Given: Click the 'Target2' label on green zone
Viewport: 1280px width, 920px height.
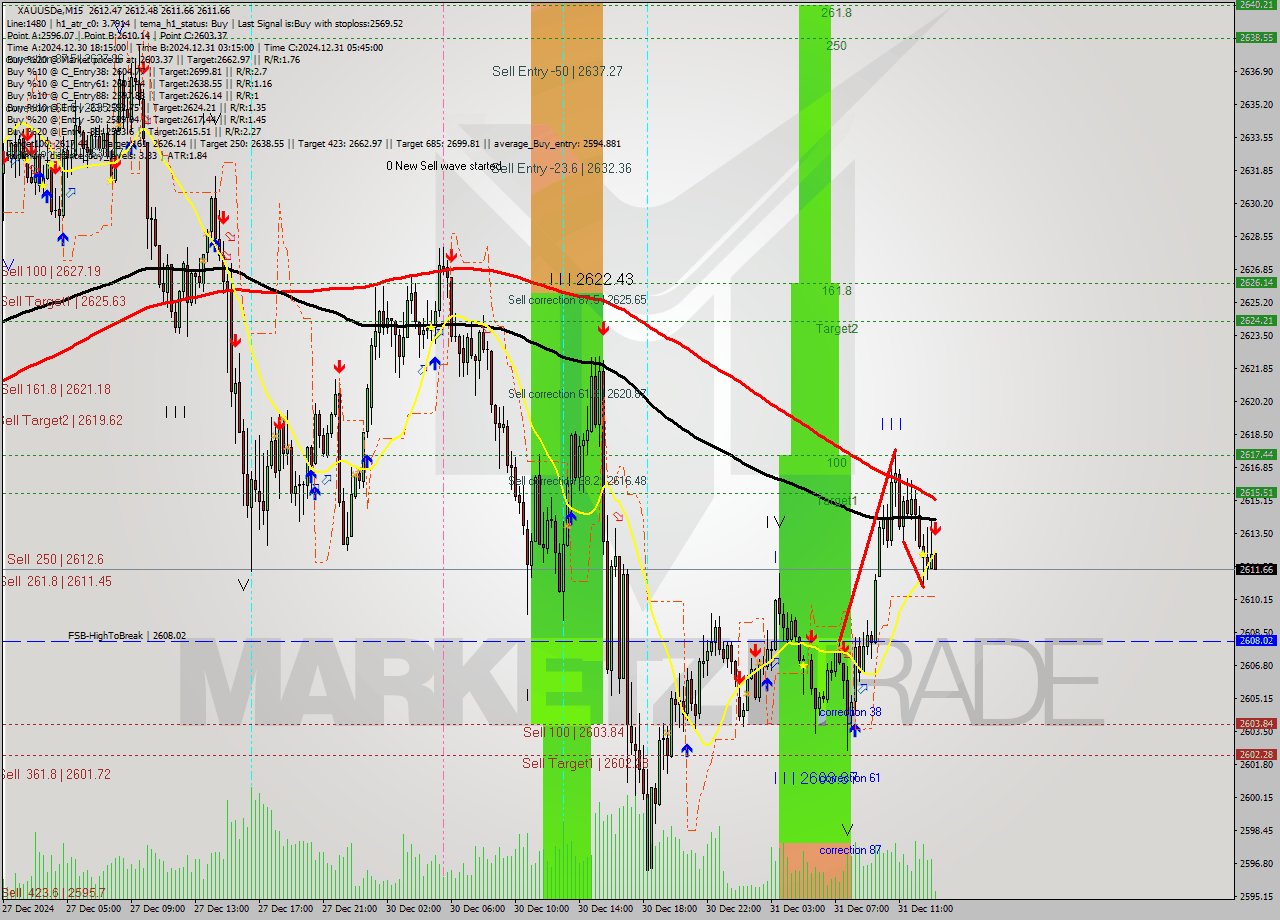Looking at the screenshot, I should [x=836, y=328].
